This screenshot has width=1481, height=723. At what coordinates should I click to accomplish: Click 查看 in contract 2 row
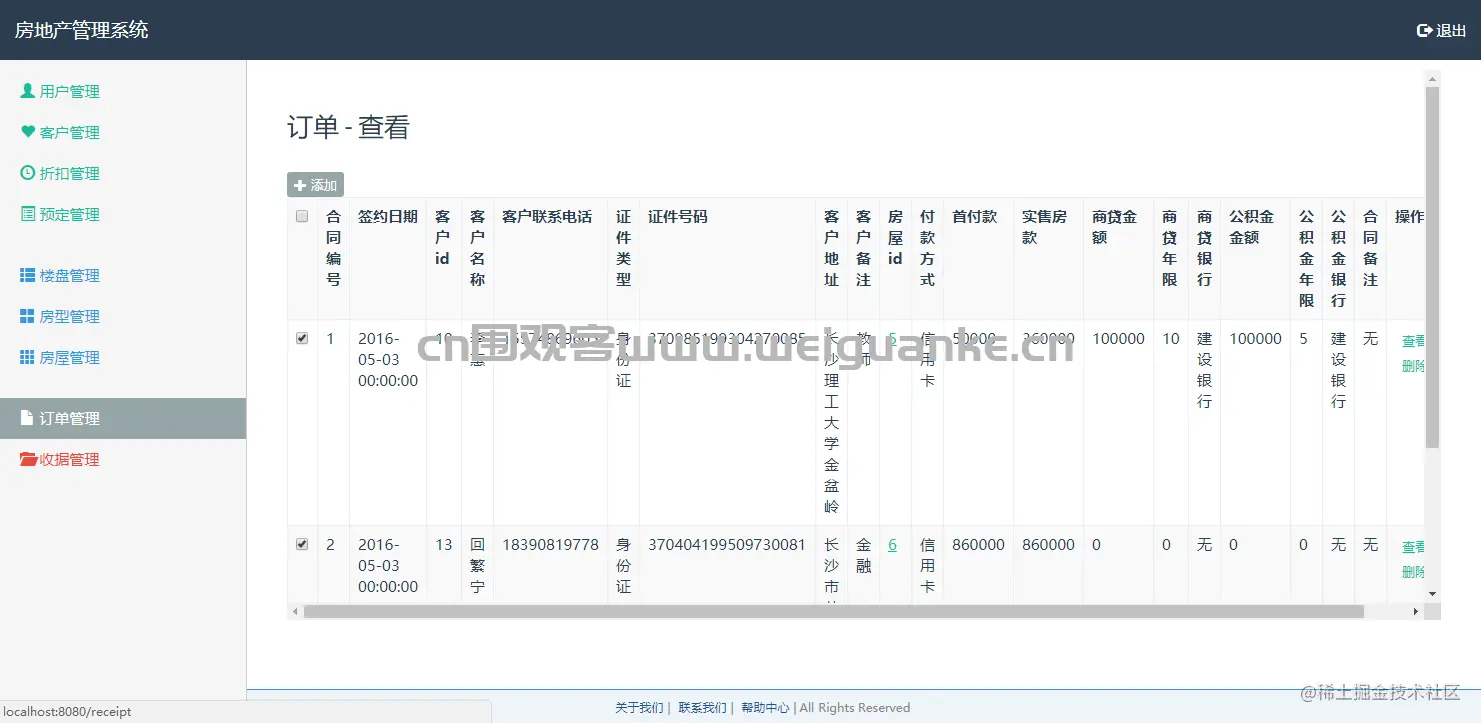click(x=1413, y=547)
